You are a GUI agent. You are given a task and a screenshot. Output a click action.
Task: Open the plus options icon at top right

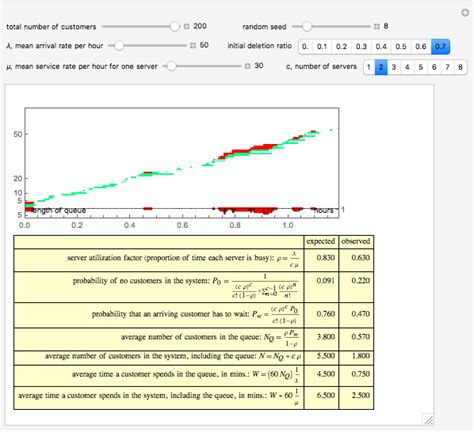tap(465, 13)
